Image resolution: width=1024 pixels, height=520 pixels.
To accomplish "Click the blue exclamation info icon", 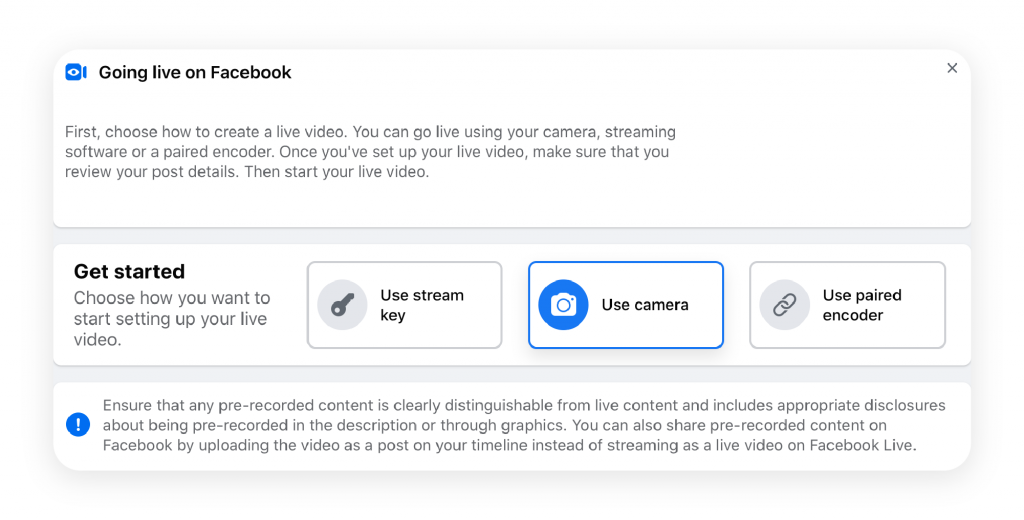I will tap(78, 425).
